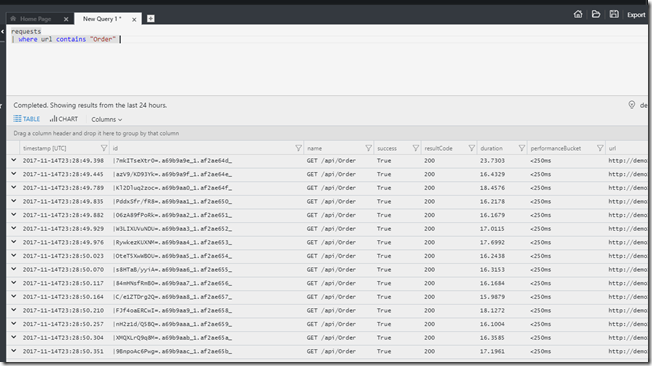Open the Columns dropdown
Viewport: 652px width, 366px height.
106,119
